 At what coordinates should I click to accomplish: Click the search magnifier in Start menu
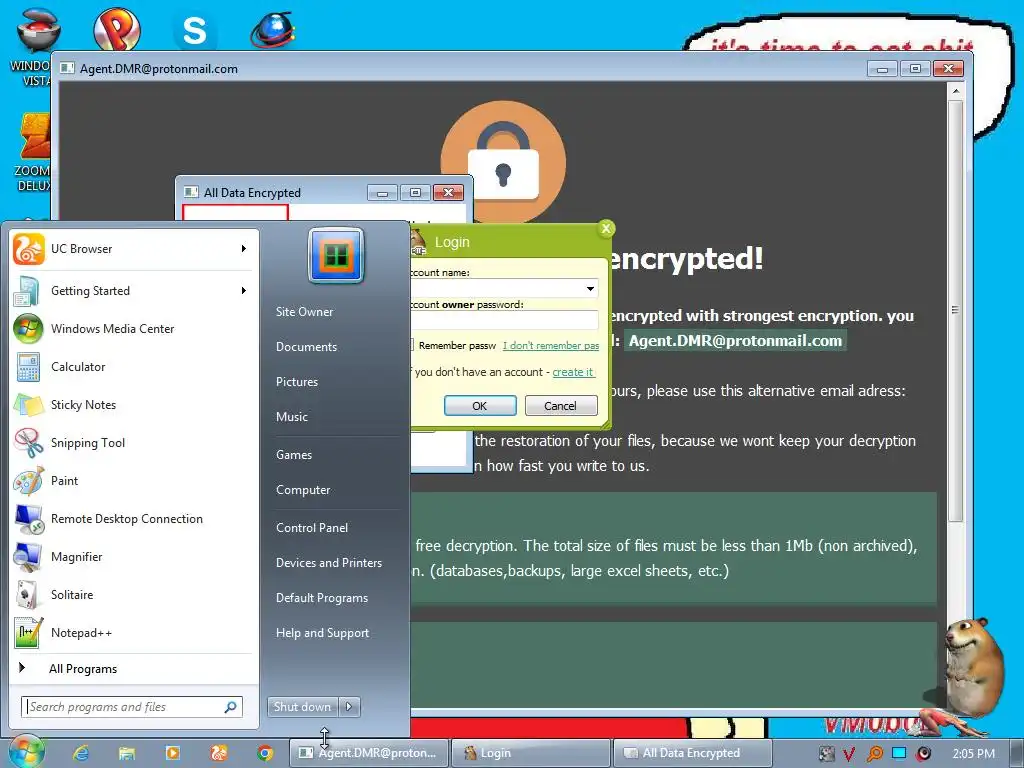tap(231, 707)
